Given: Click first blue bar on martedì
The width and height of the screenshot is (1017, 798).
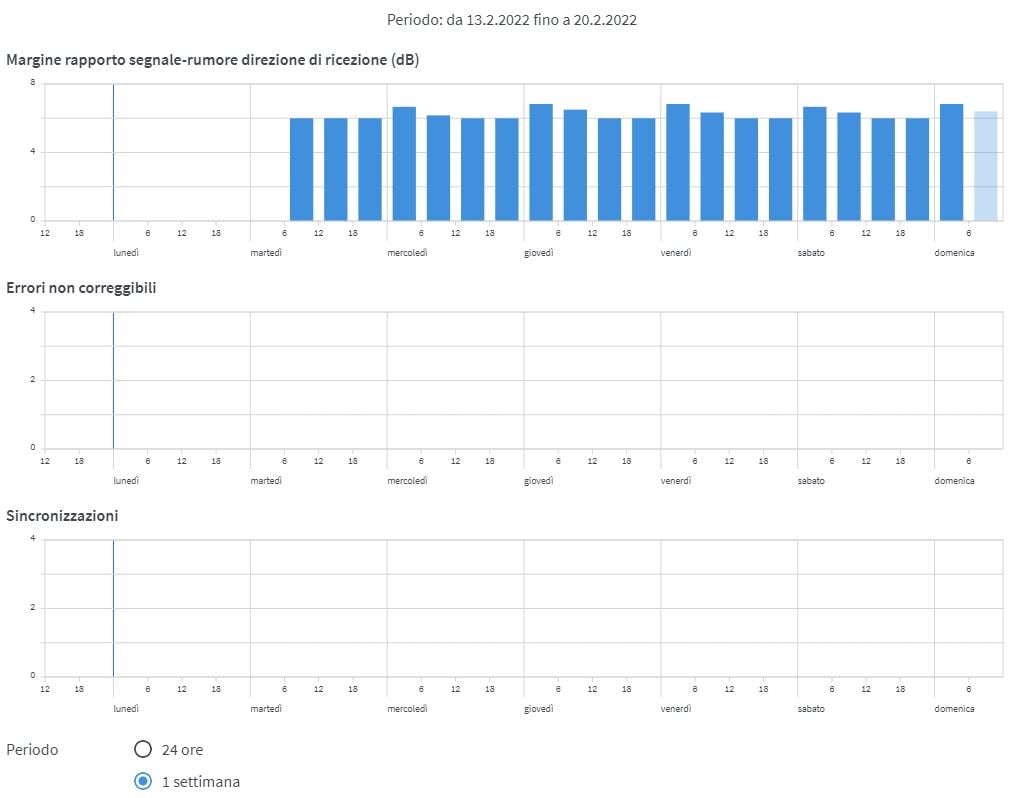Looking at the screenshot, I should (x=301, y=169).
